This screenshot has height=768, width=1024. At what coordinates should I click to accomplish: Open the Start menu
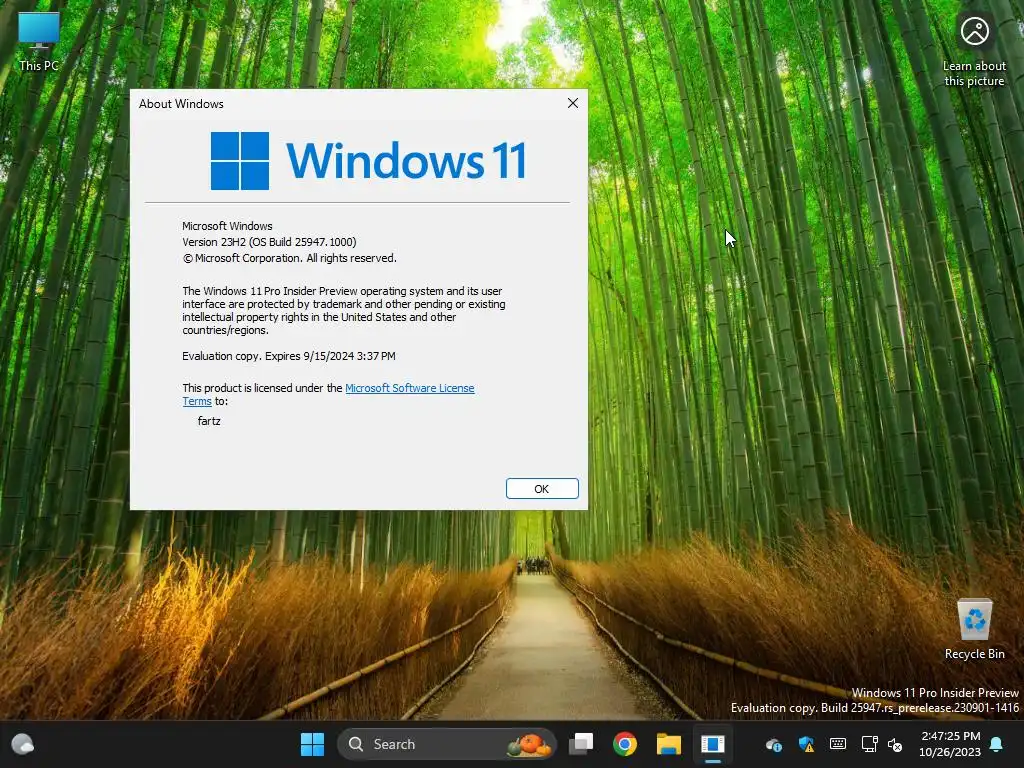[x=312, y=744]
